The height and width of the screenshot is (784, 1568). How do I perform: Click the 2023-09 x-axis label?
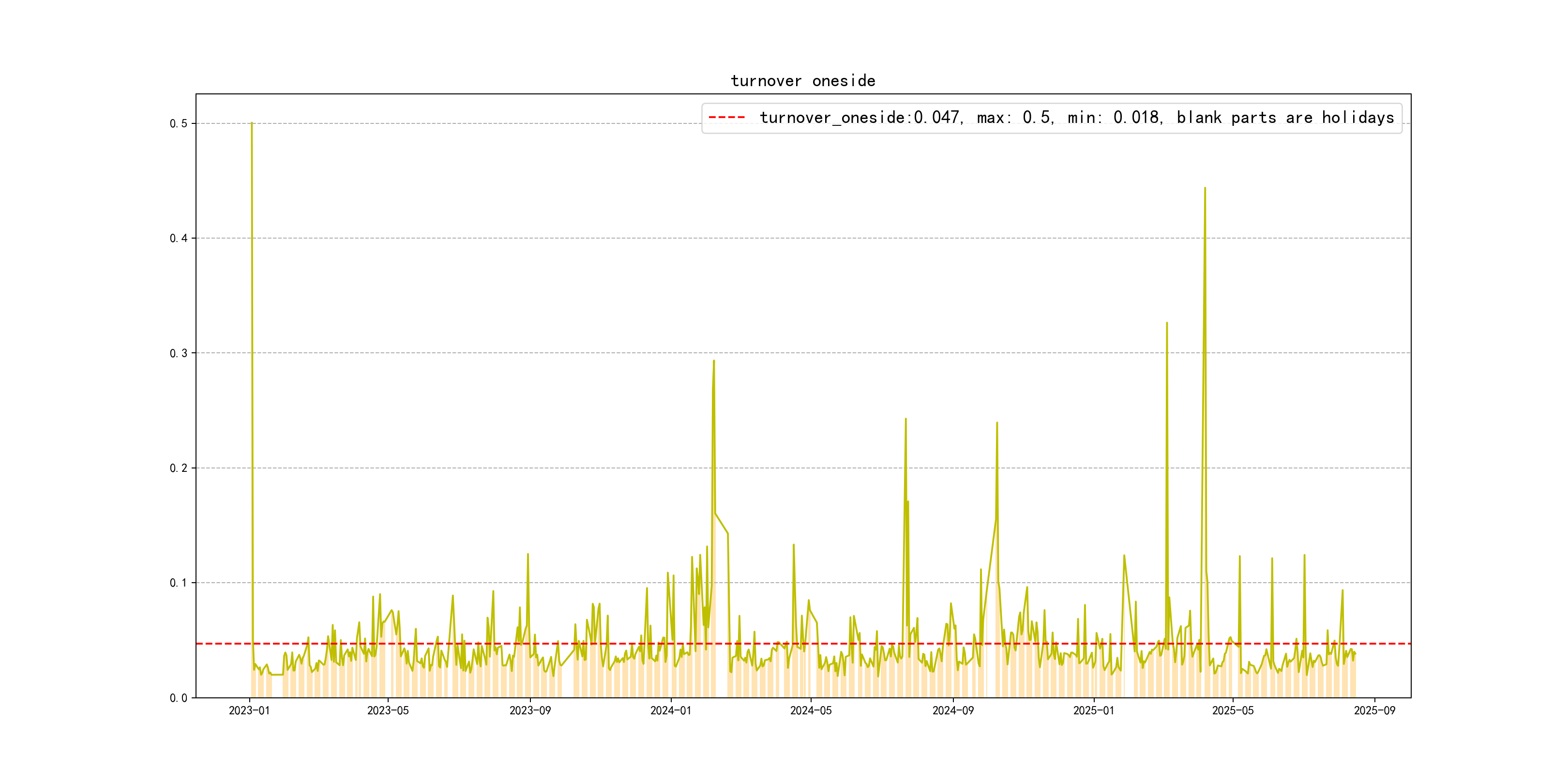(x=529, y=710)
